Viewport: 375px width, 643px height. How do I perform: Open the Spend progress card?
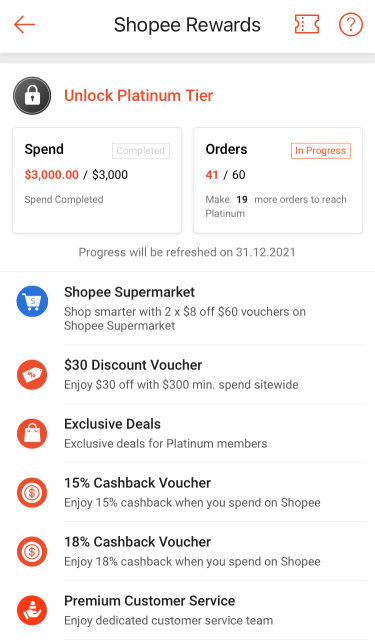pos(97,180)
